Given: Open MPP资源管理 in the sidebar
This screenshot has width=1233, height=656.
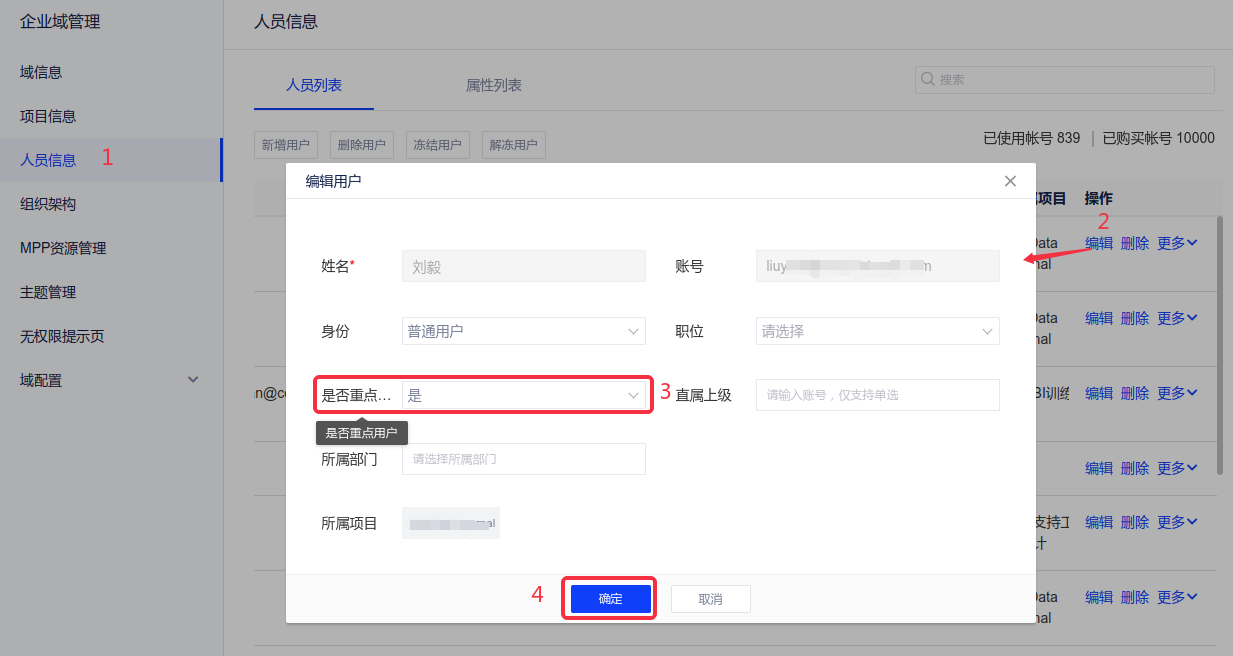Looking at the screenshot, I should pos(63,248).
